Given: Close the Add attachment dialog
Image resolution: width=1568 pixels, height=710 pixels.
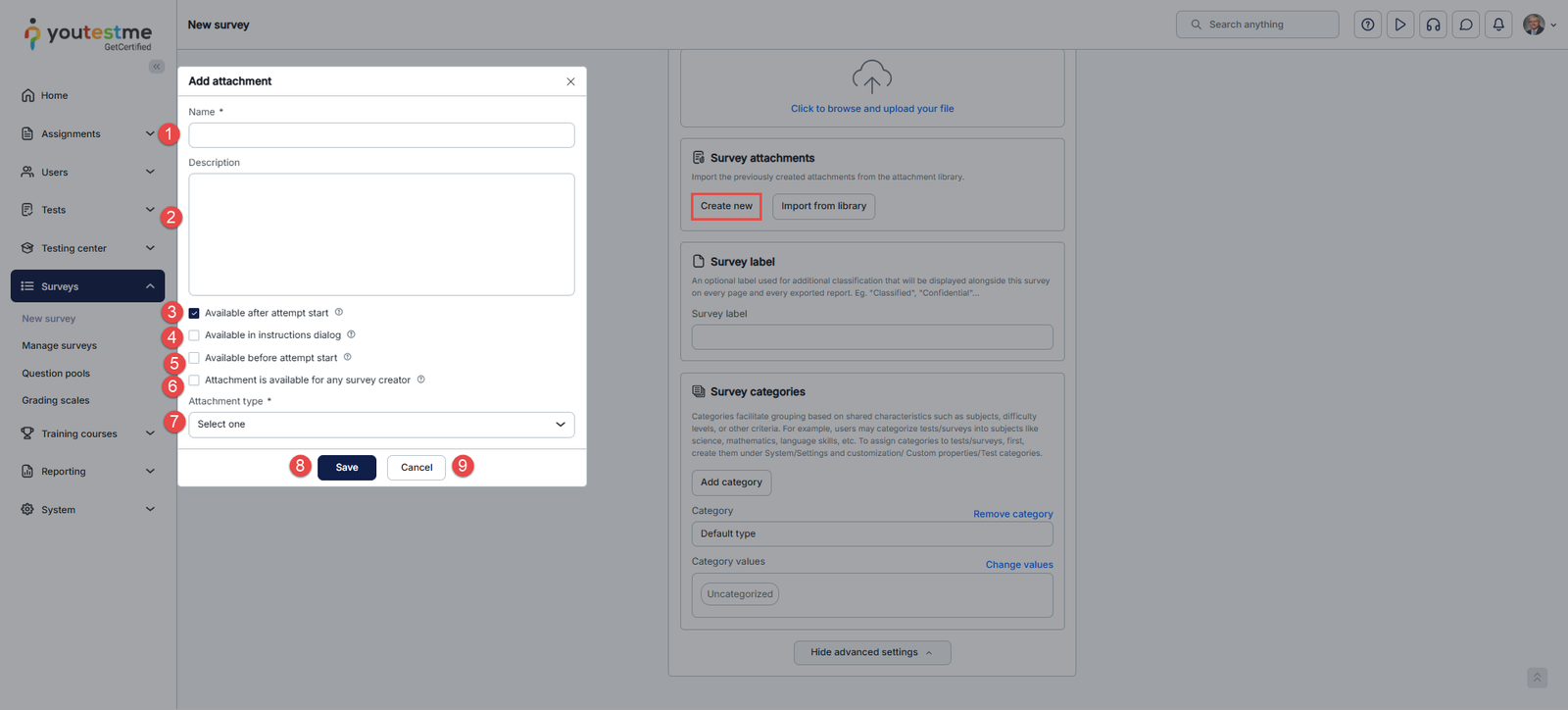Looking at the screenshot, I should pos(570,81).
